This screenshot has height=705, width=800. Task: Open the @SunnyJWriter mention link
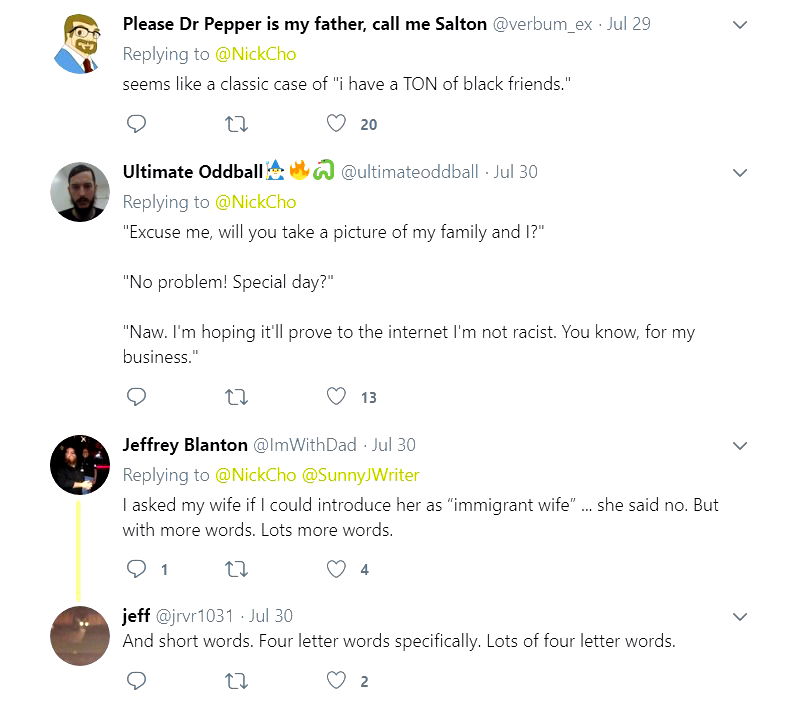tap(361, 475)
